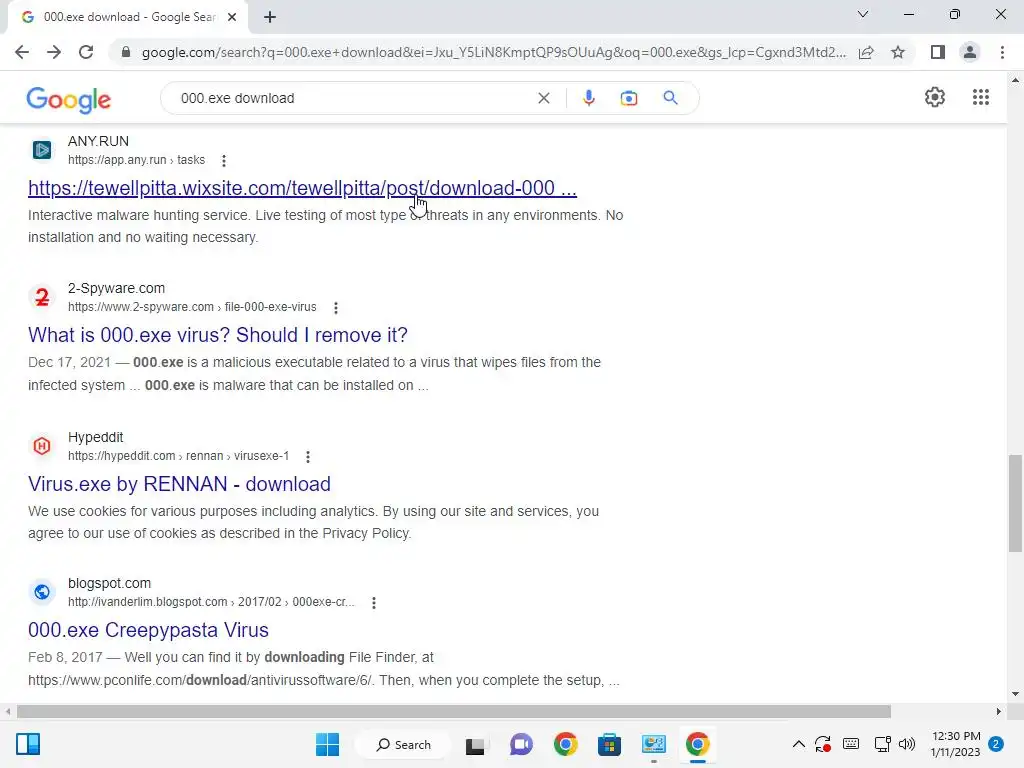Screen dimensions: 1024x768
Task: Click the https://hypeddit.com › rennan › virusexe-1 URL
Action: pyautogui.click(x=178, y=456)
